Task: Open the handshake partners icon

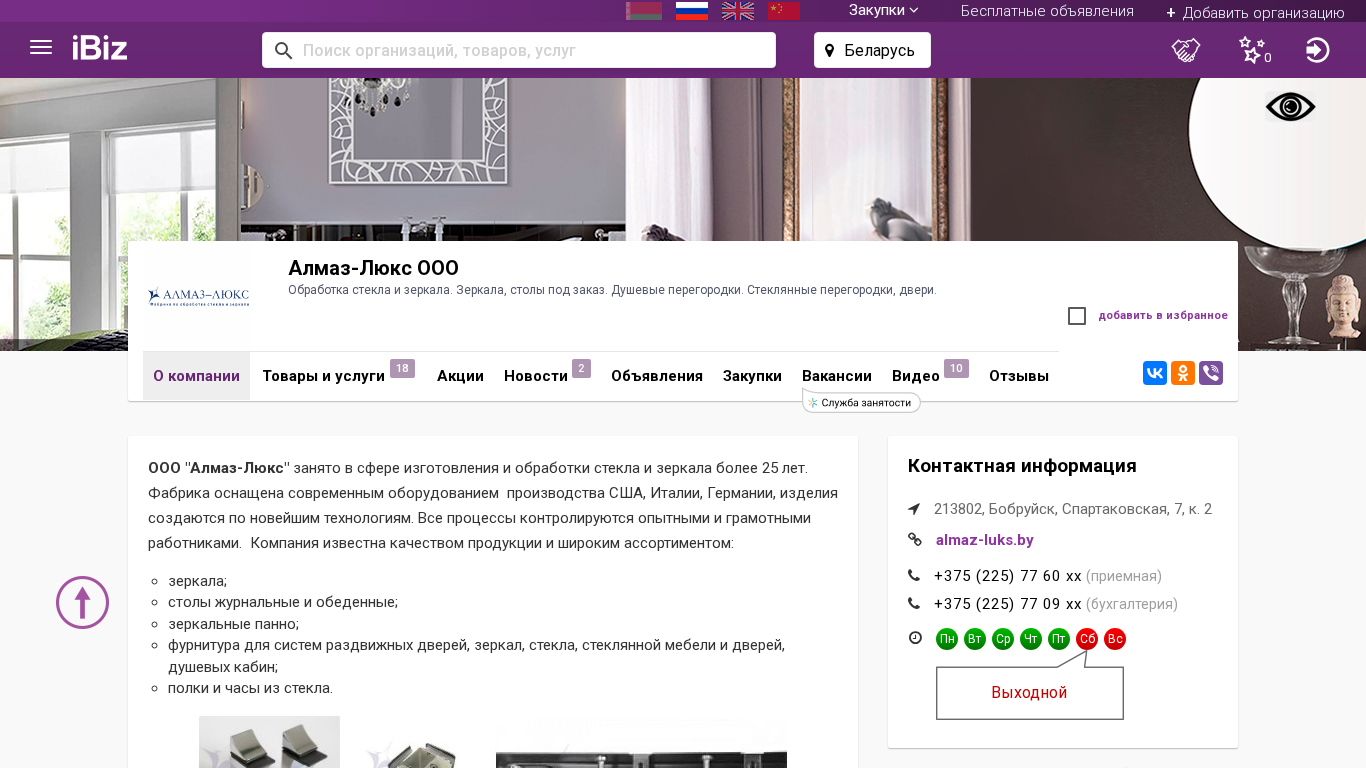Action: point(1186,50)
